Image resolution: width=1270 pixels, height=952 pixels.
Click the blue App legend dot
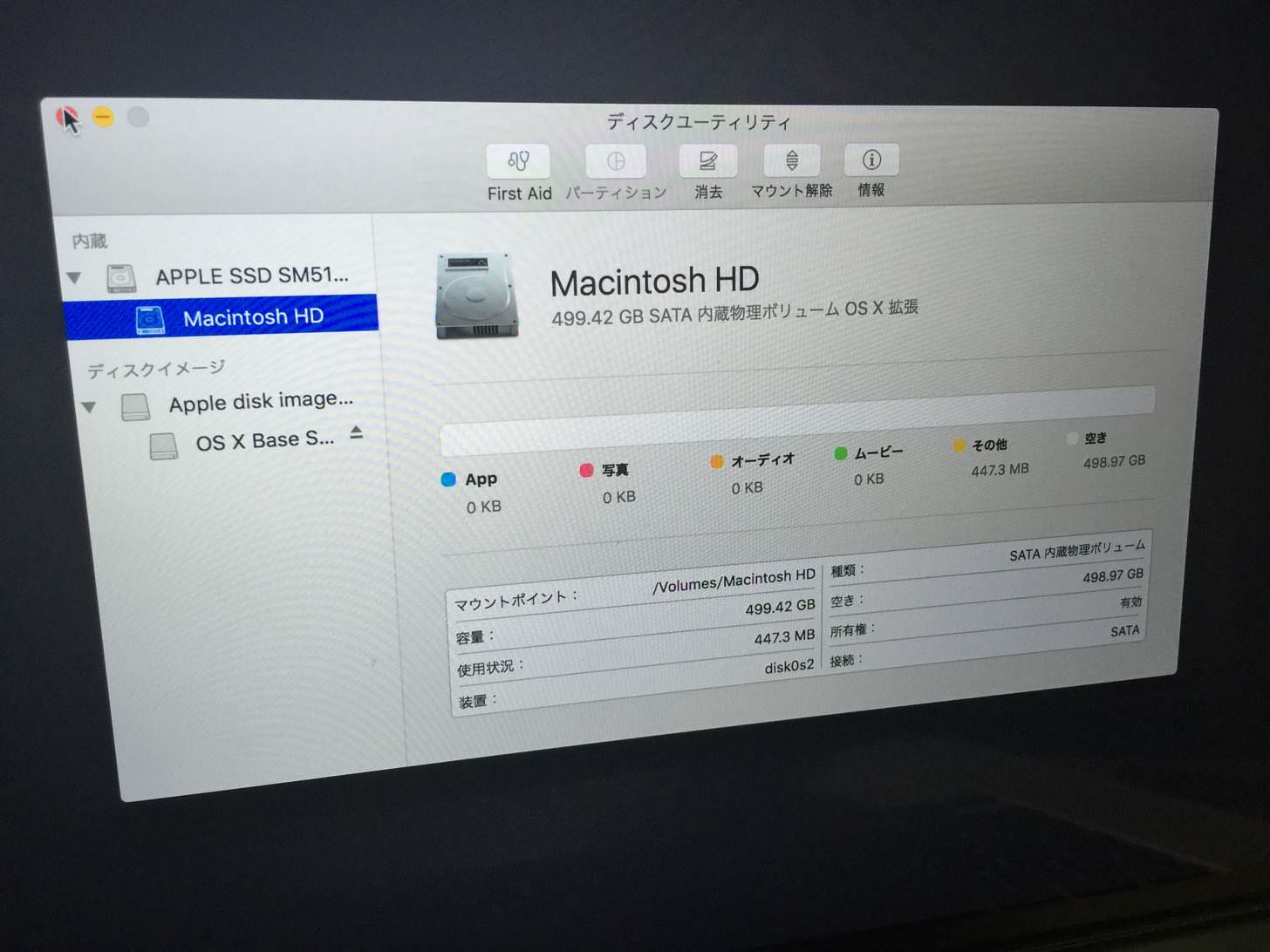(449, 479)
